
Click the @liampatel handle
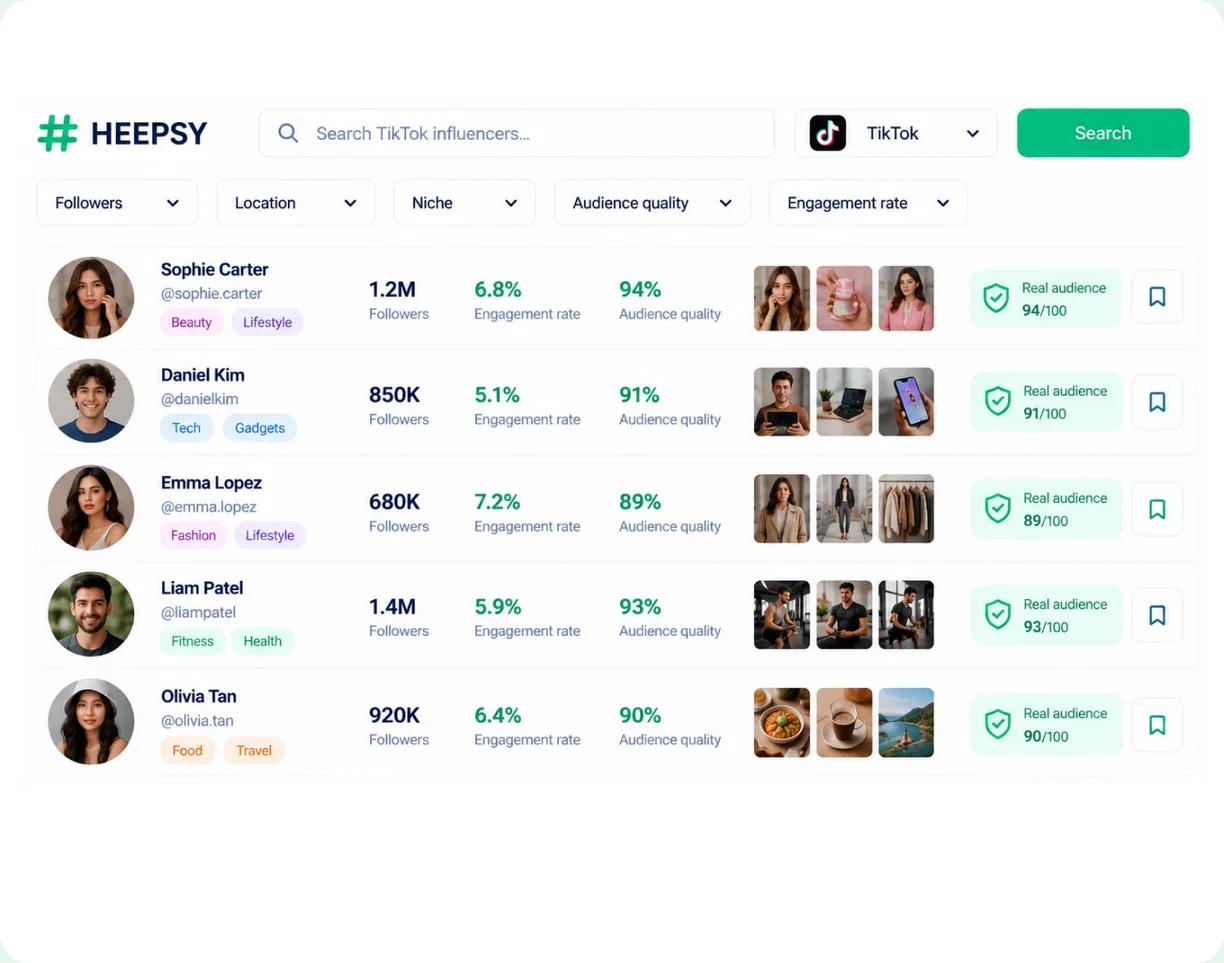point(198,612)
